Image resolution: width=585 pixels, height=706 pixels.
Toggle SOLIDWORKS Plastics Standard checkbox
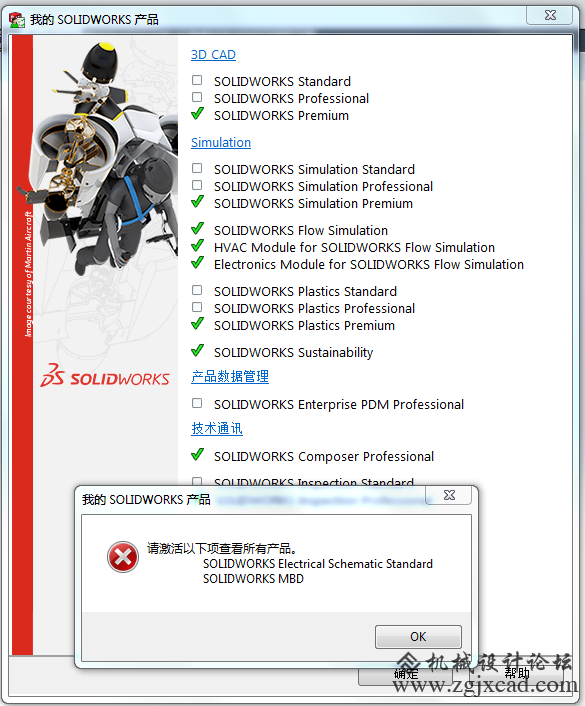coord(197,290)
